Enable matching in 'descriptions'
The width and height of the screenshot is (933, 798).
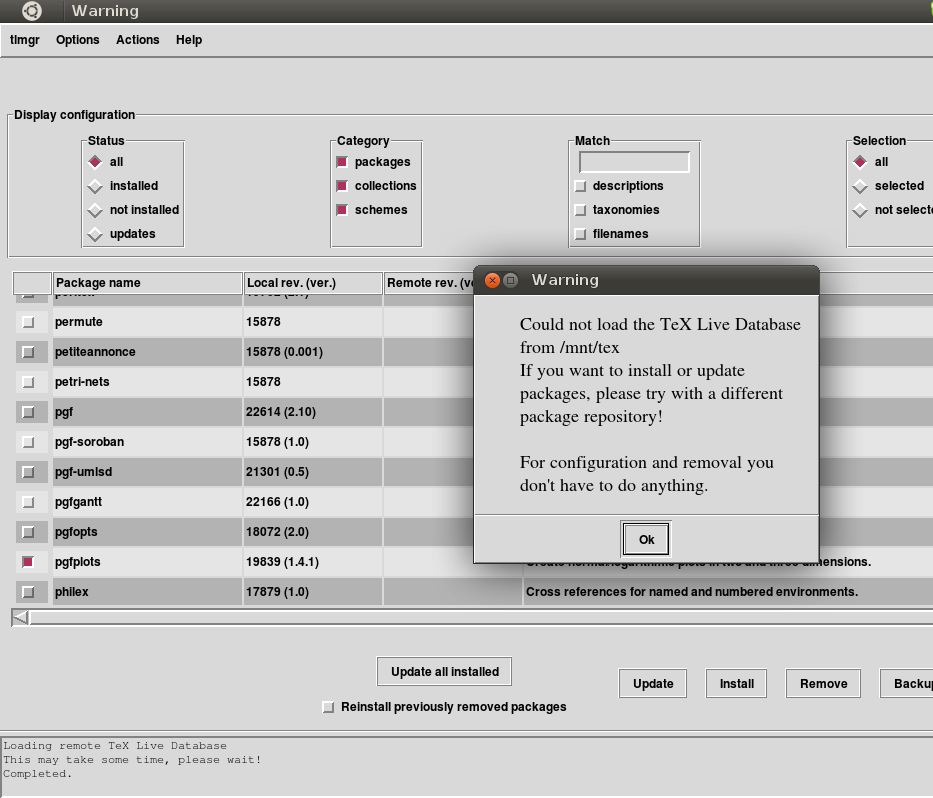(580, 186)
